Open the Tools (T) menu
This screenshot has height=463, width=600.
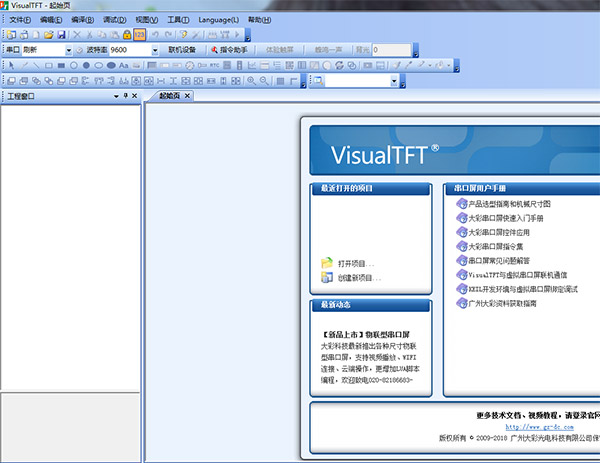(178, 20)
